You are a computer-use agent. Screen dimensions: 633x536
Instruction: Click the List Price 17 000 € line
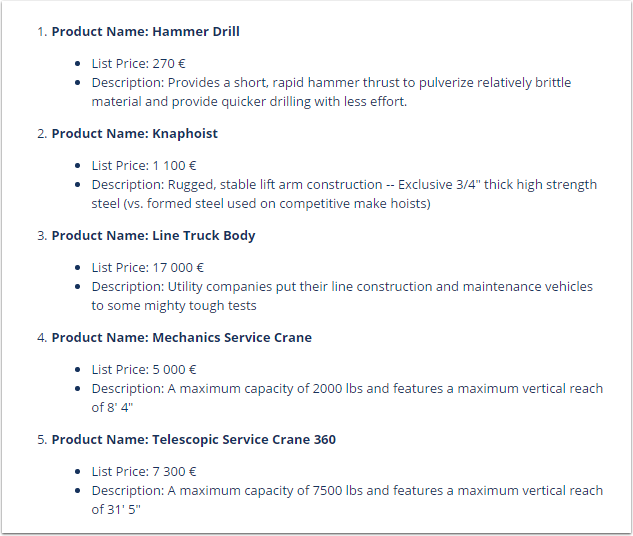click(148, 268)
